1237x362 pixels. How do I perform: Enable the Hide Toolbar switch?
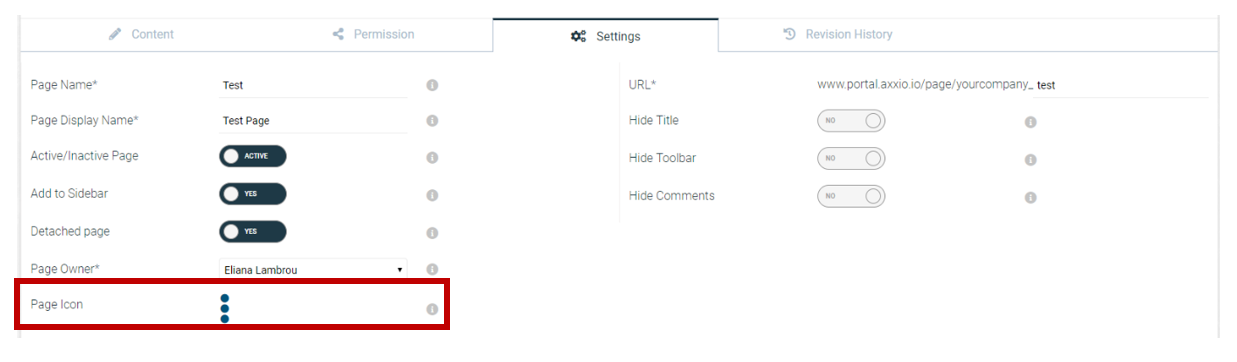click(851, 158)
